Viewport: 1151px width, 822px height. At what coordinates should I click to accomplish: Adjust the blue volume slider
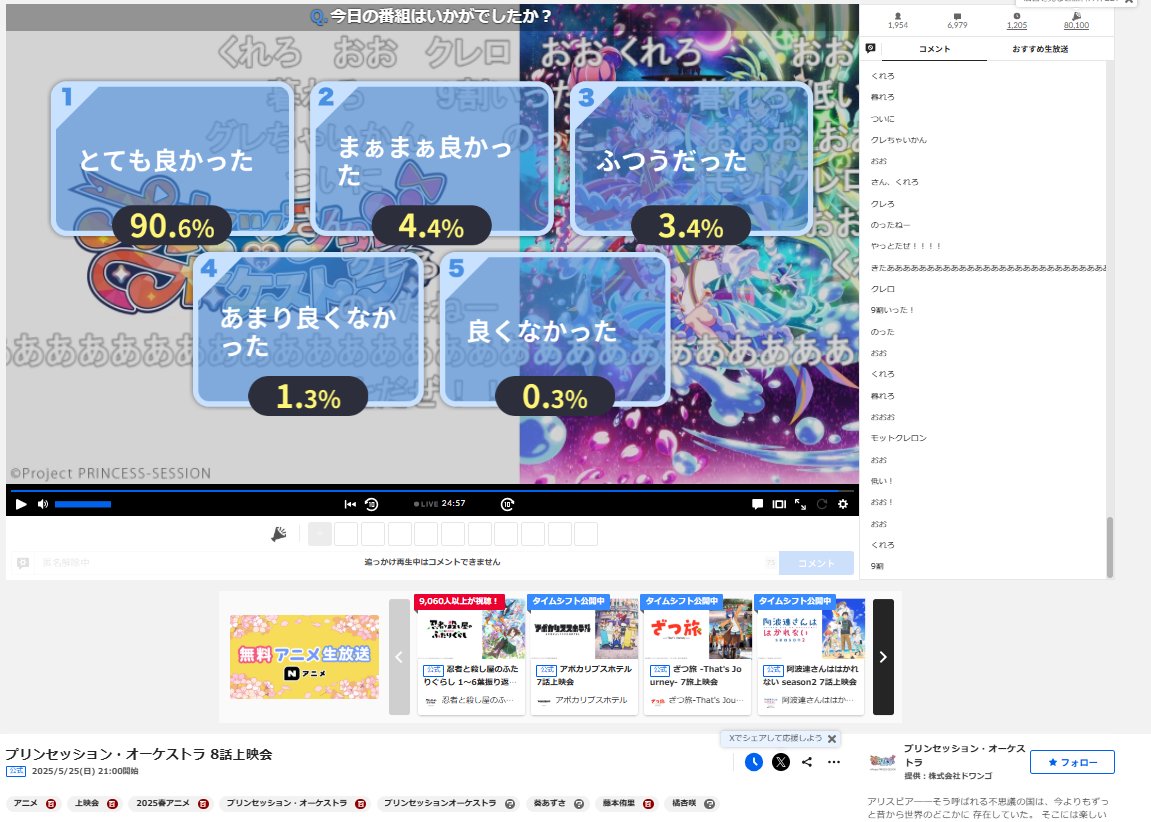tap(83, 504)
